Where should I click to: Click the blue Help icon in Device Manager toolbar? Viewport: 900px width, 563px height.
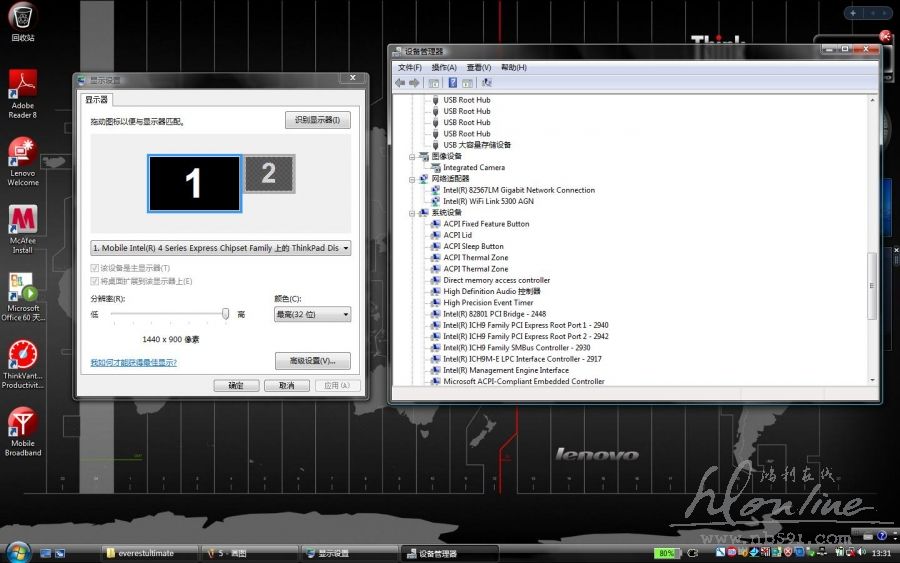coord(453,83)
